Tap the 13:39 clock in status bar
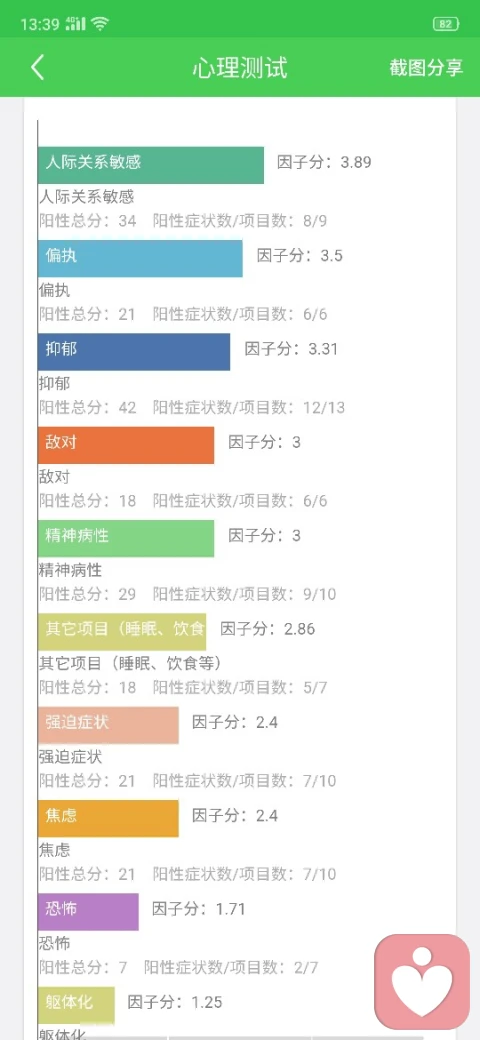This screenshot has width=480, height=1040. click(x=40, y=25)
